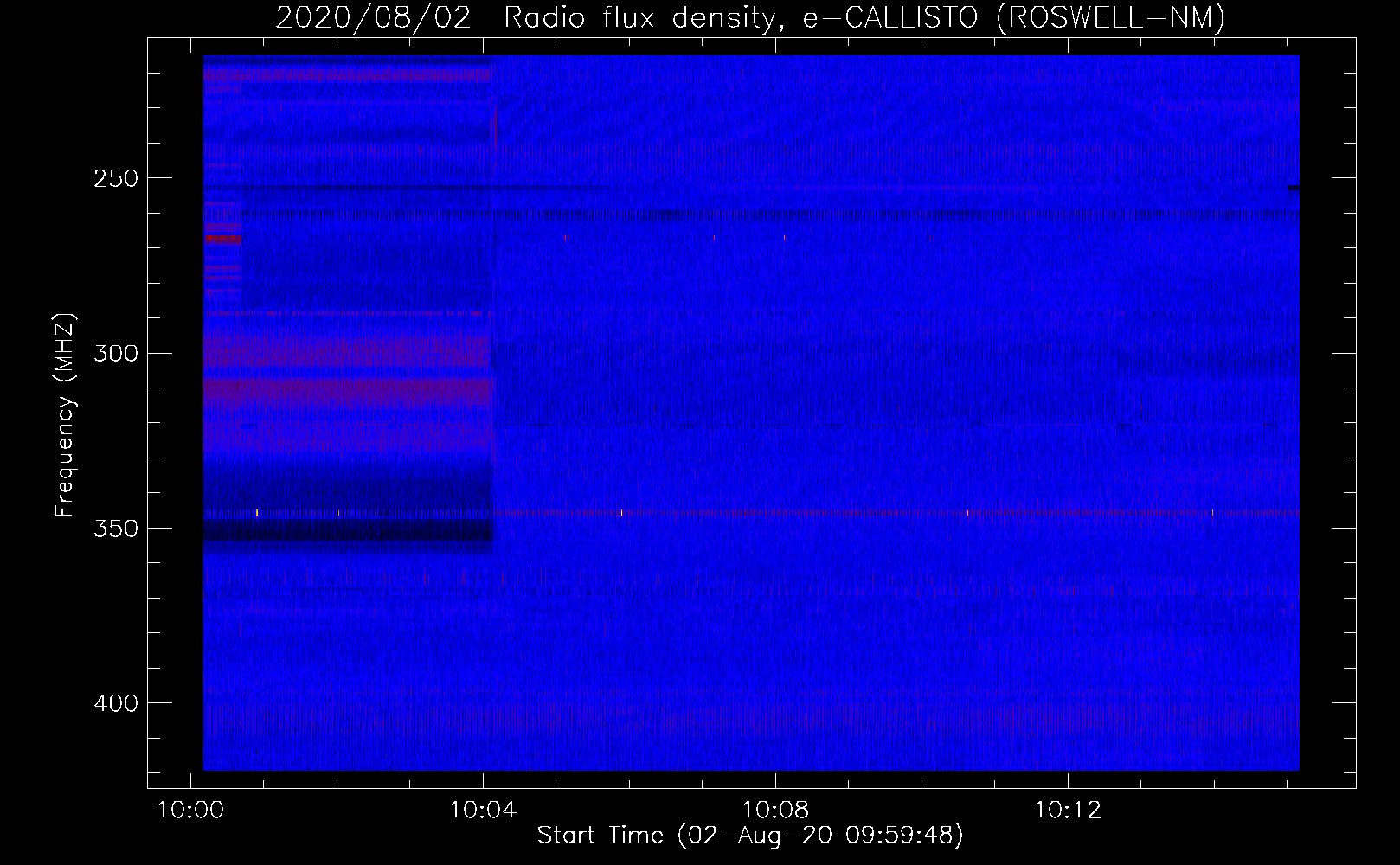Click the 300 frequency tick label
The height and width of the screenshot is (865, 1400).
coord(116,353)
